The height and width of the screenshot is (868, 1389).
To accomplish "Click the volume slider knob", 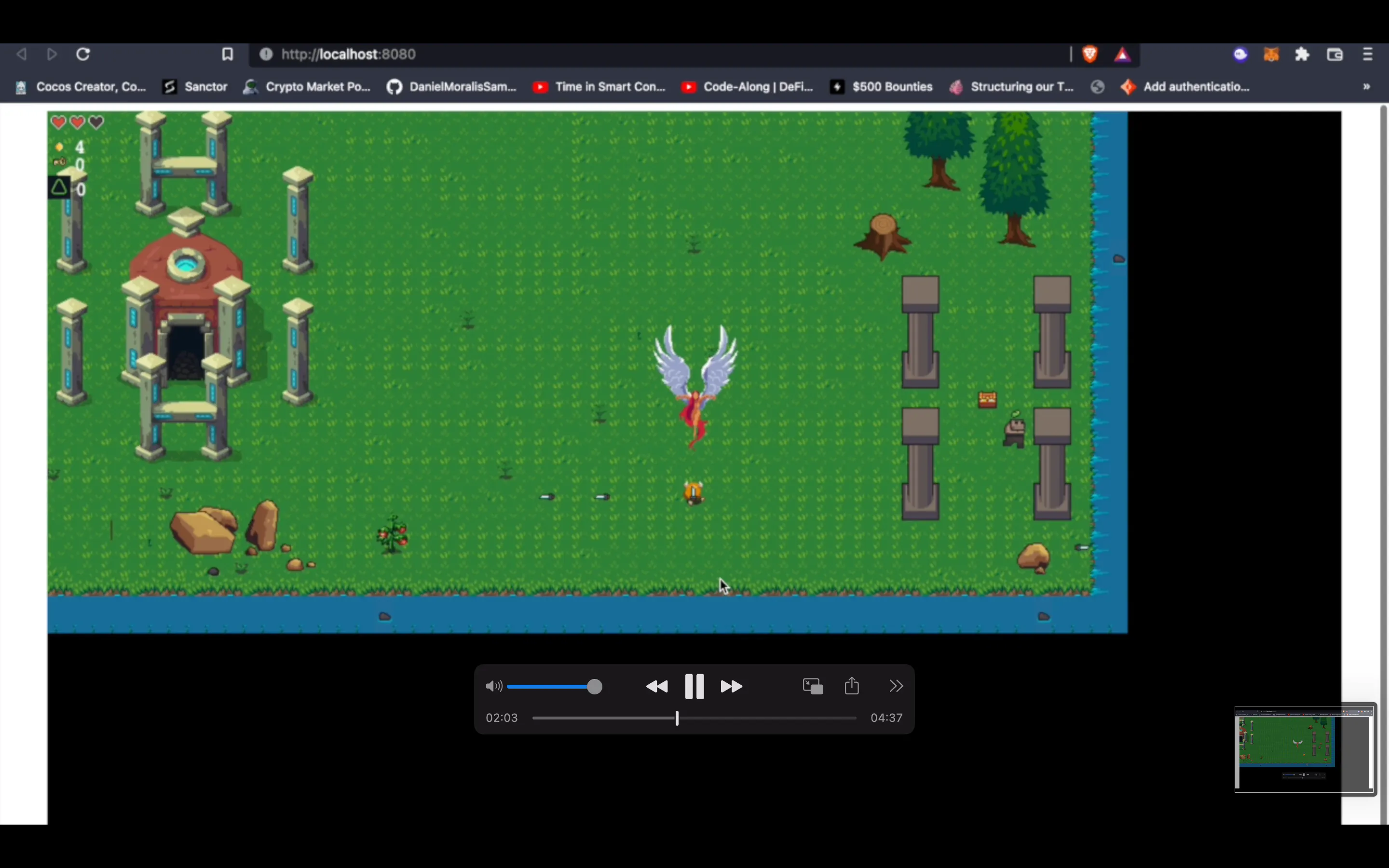I will click(x=595, y=686).
